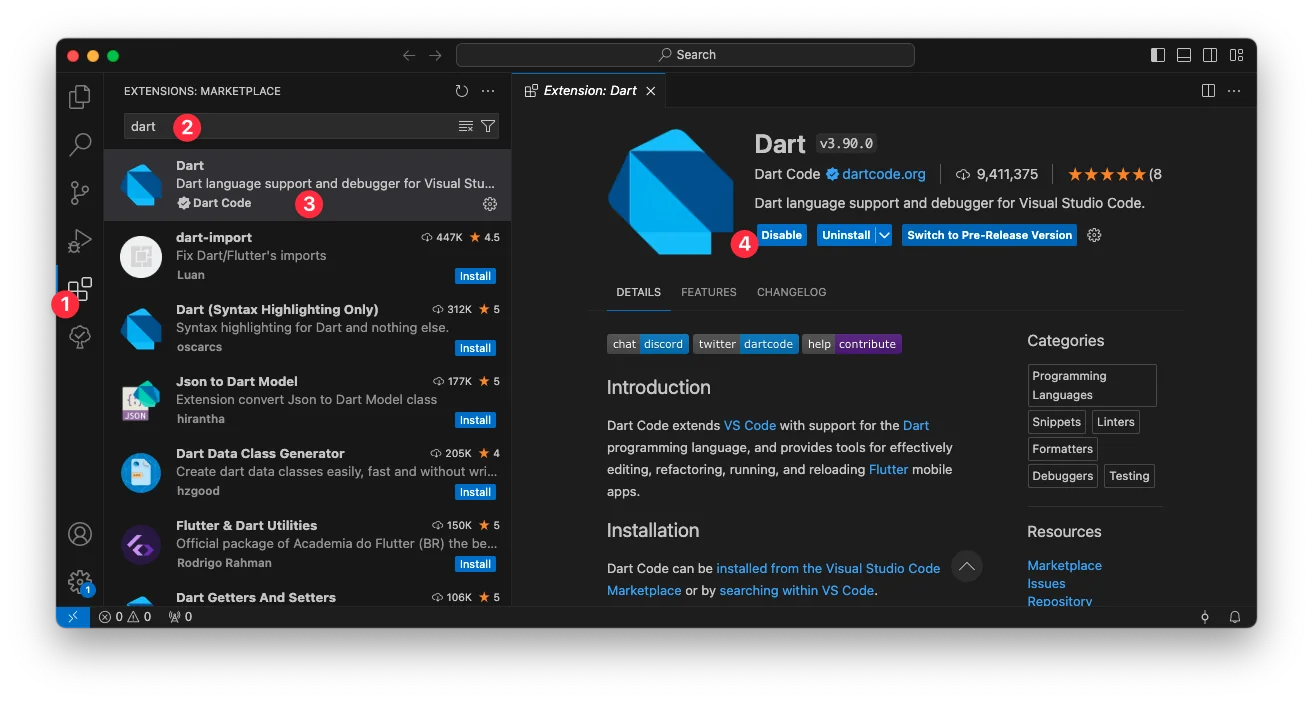Open the Explorer view in activity bar
Screen dimensions: 1313x702
tap(80, 97)
